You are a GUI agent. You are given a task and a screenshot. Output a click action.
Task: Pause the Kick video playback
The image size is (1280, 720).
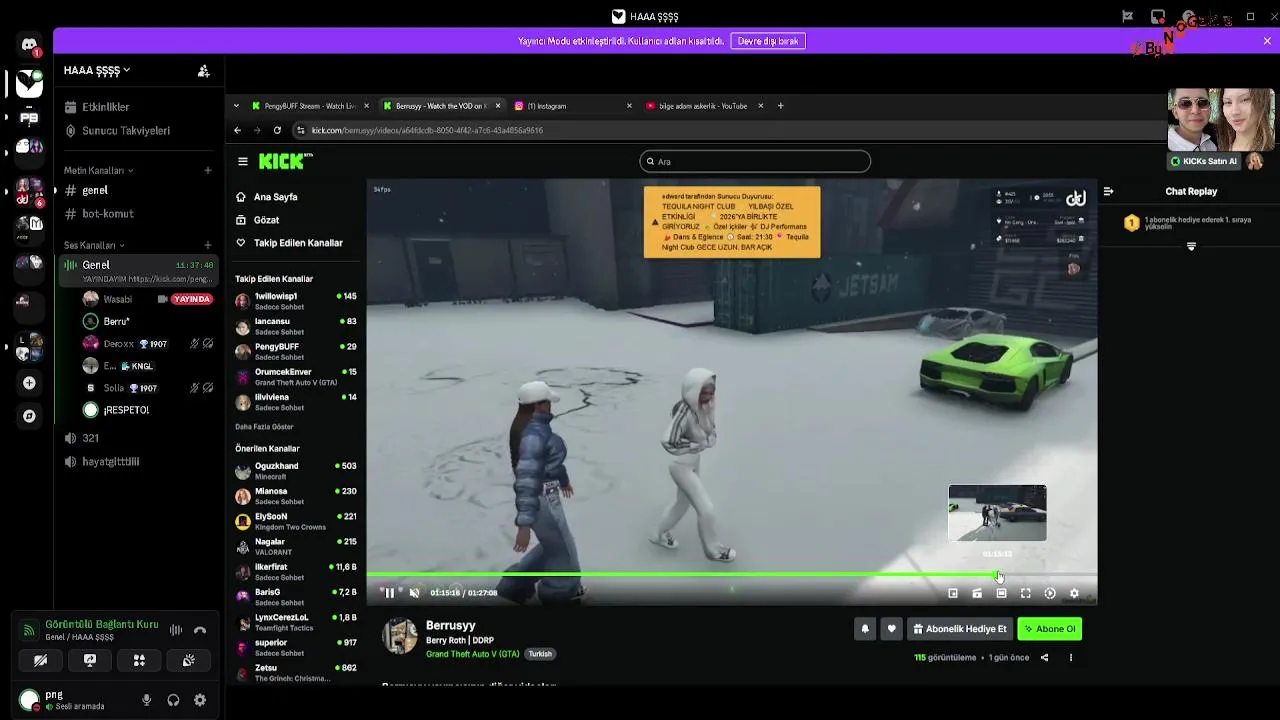389,593
